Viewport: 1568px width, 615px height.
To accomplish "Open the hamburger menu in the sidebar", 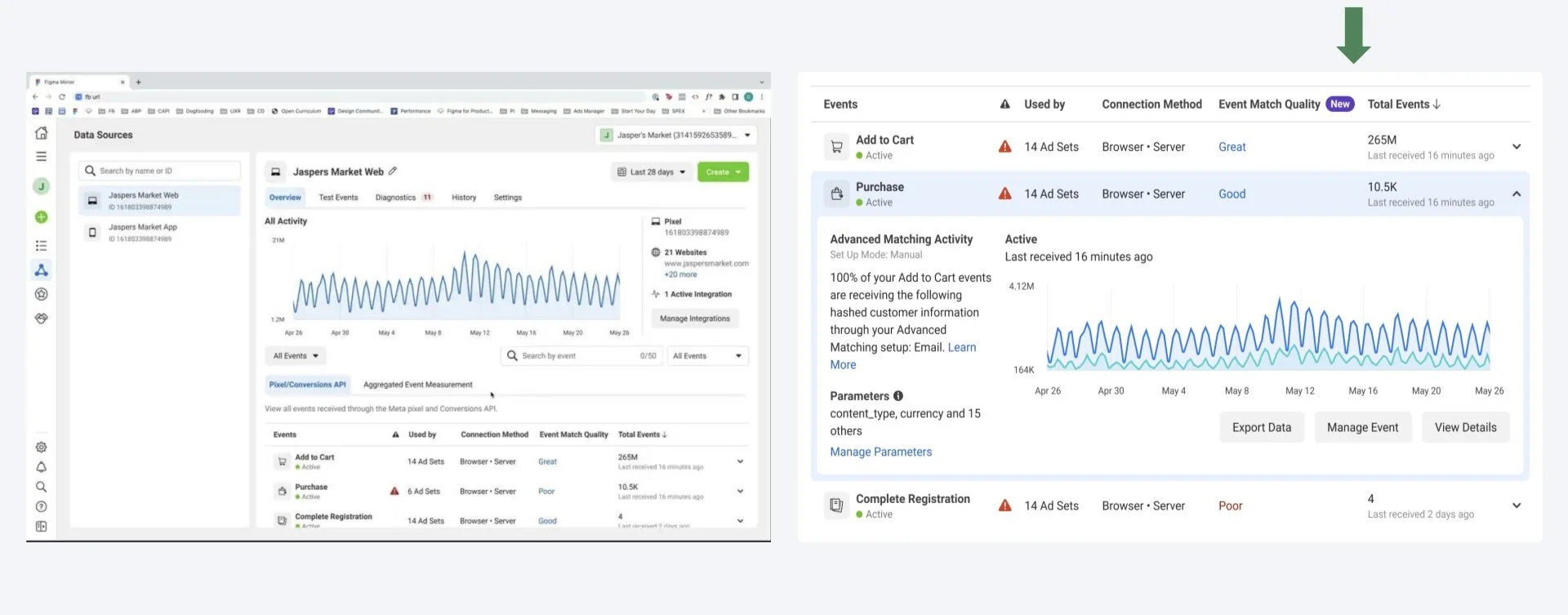I will (42, 156).
